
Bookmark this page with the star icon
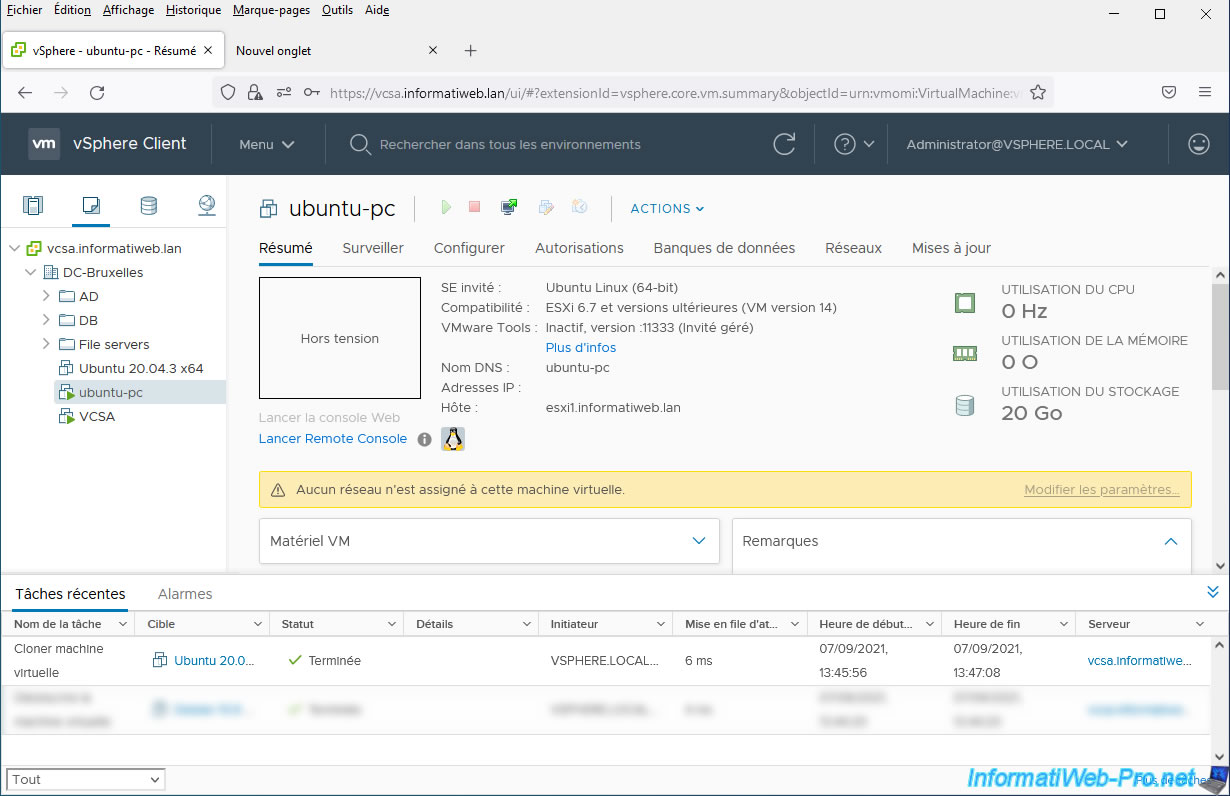click(1038, 93)
